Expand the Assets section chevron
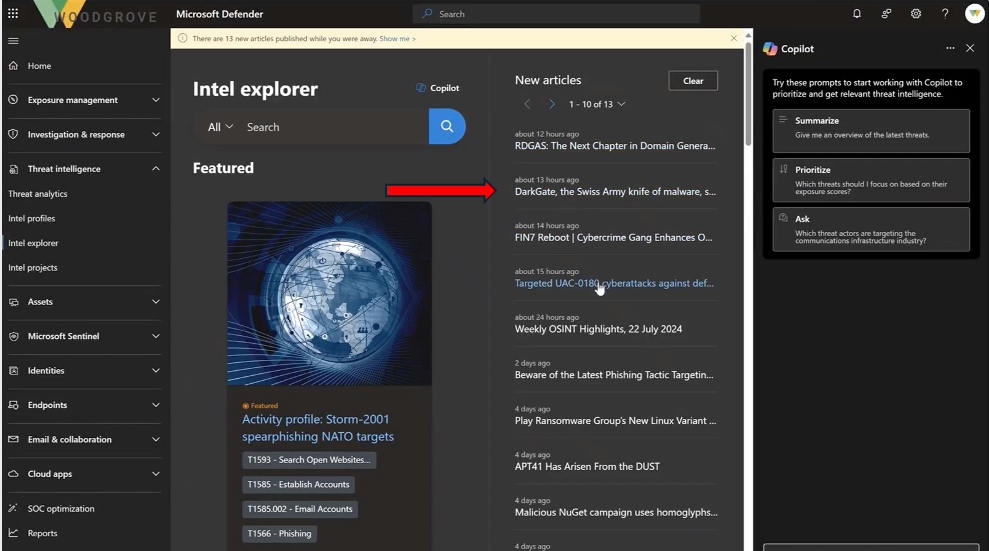Screen dimensions: 989x551 click(x=156, y=301)
